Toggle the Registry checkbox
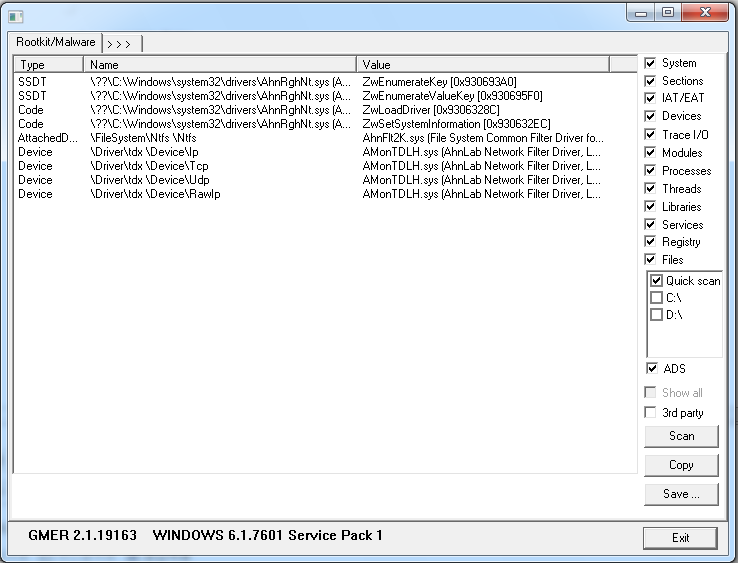The image size is (738, 563). [651, 242]
